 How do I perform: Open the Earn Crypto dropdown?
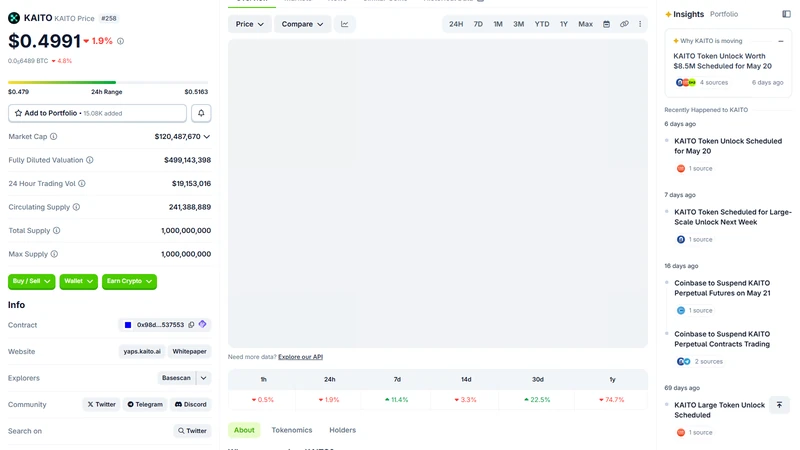(130, 281)
